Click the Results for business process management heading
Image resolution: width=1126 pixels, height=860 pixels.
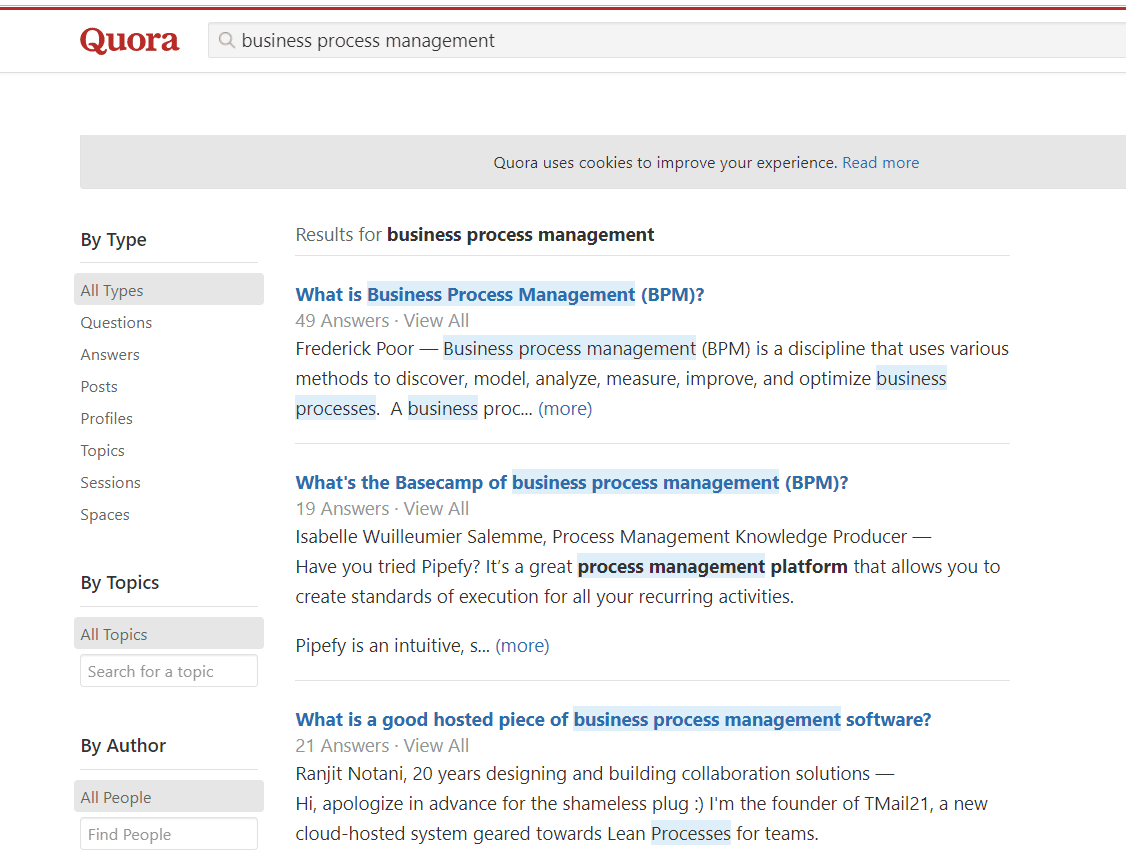point(475,235)
